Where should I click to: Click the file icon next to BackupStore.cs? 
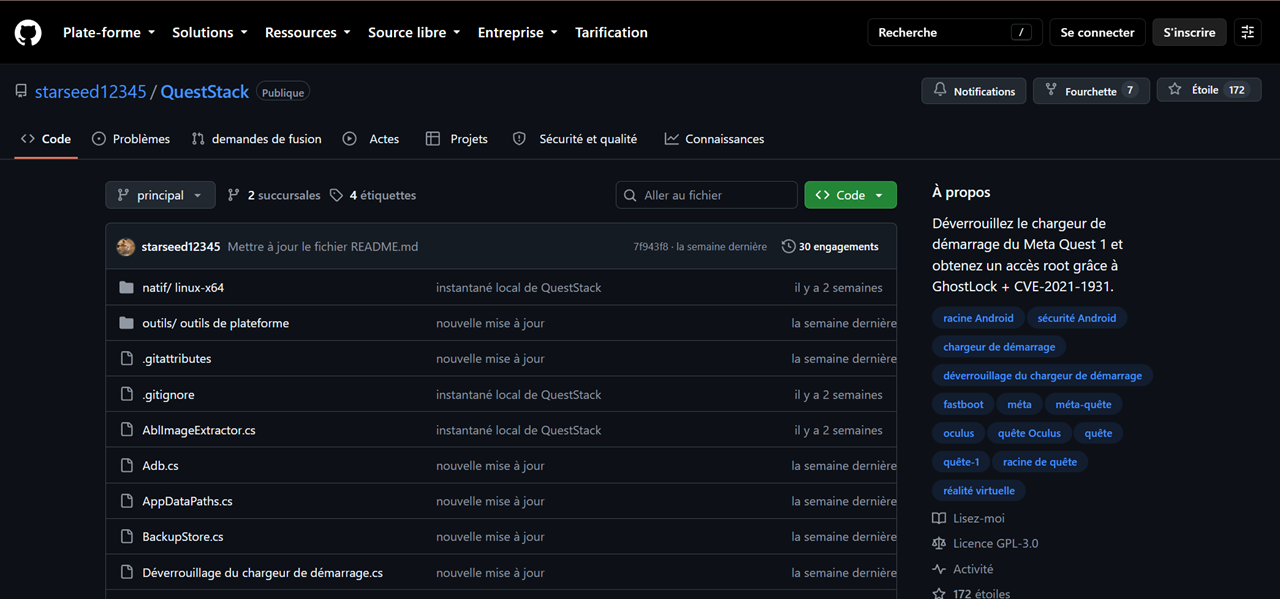point(126,536)
